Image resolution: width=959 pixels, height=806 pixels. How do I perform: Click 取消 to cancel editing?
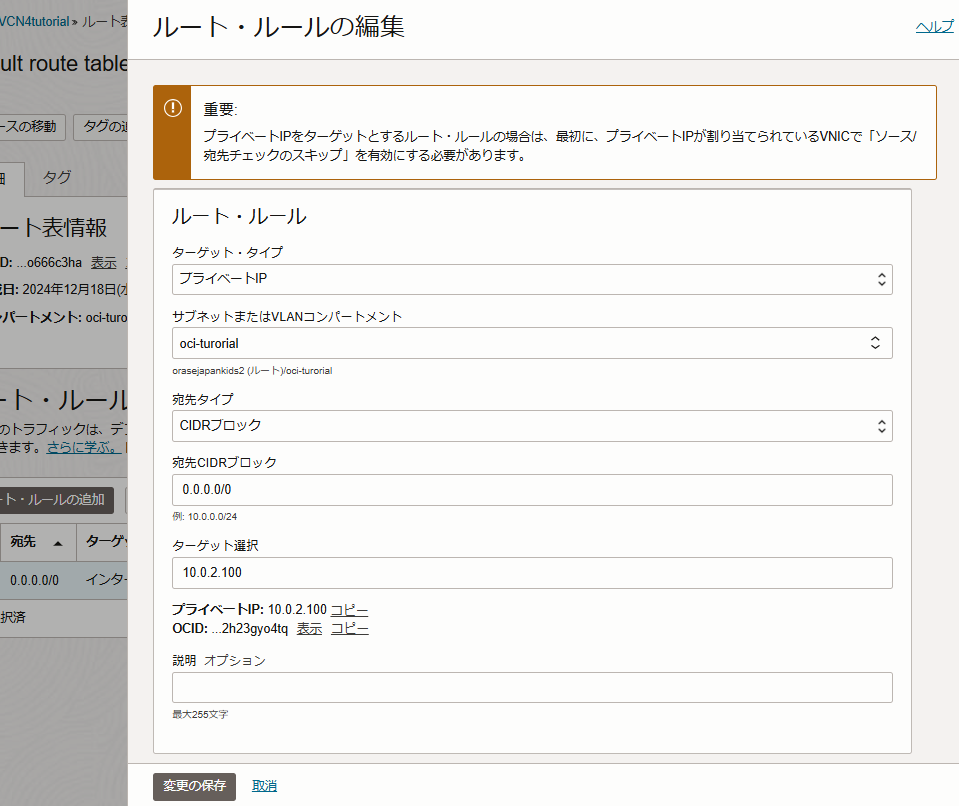(x=264, y=786)
